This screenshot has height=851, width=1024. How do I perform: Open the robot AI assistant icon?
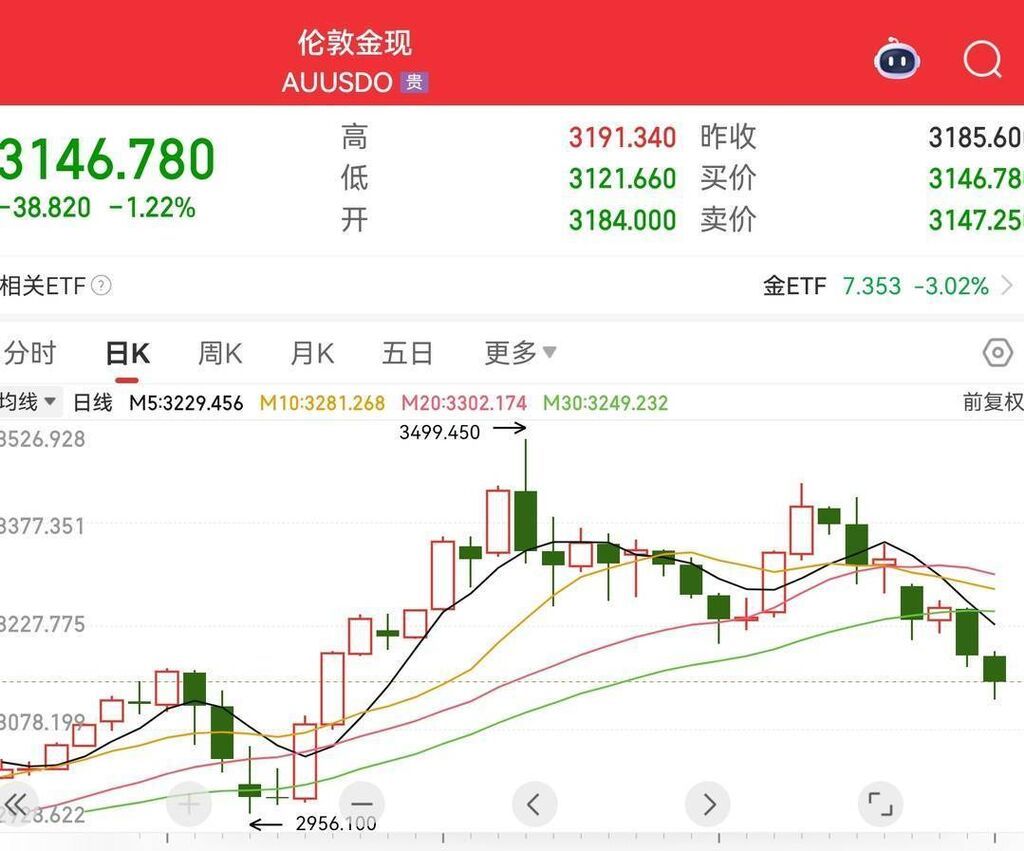click(897, 60)
